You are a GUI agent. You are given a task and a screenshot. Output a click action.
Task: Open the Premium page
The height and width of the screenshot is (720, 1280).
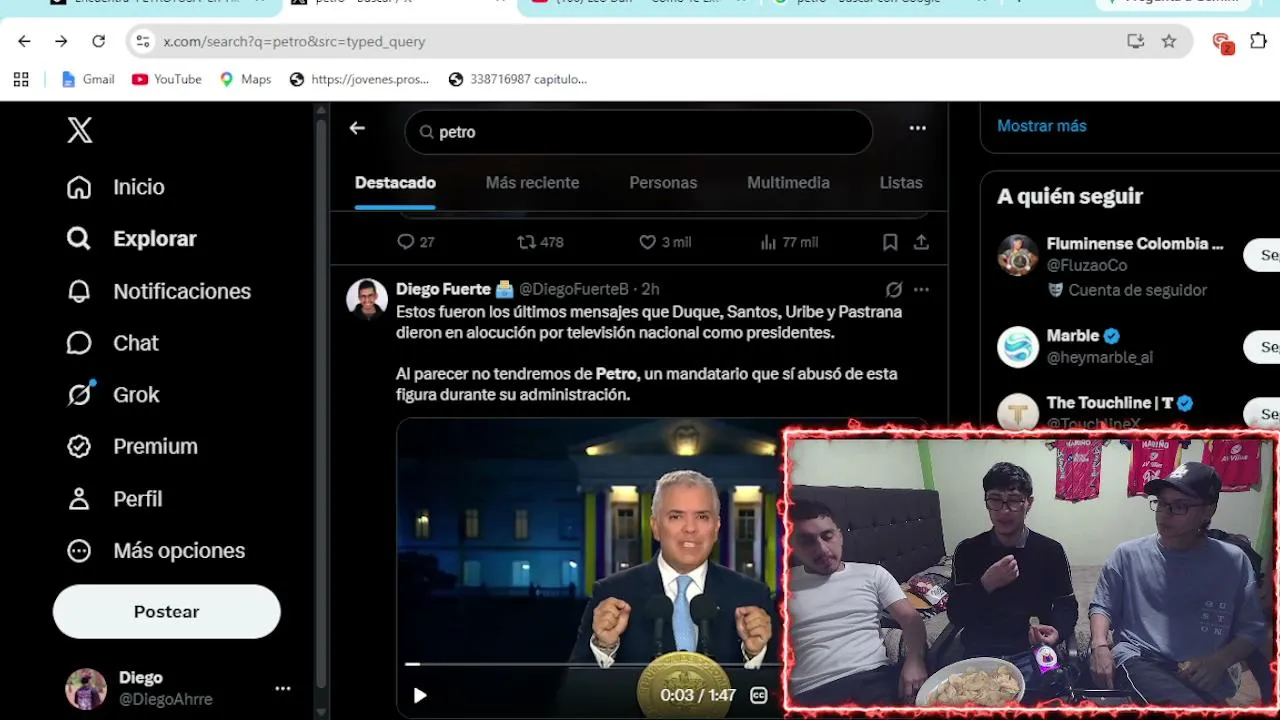point(131,447)
